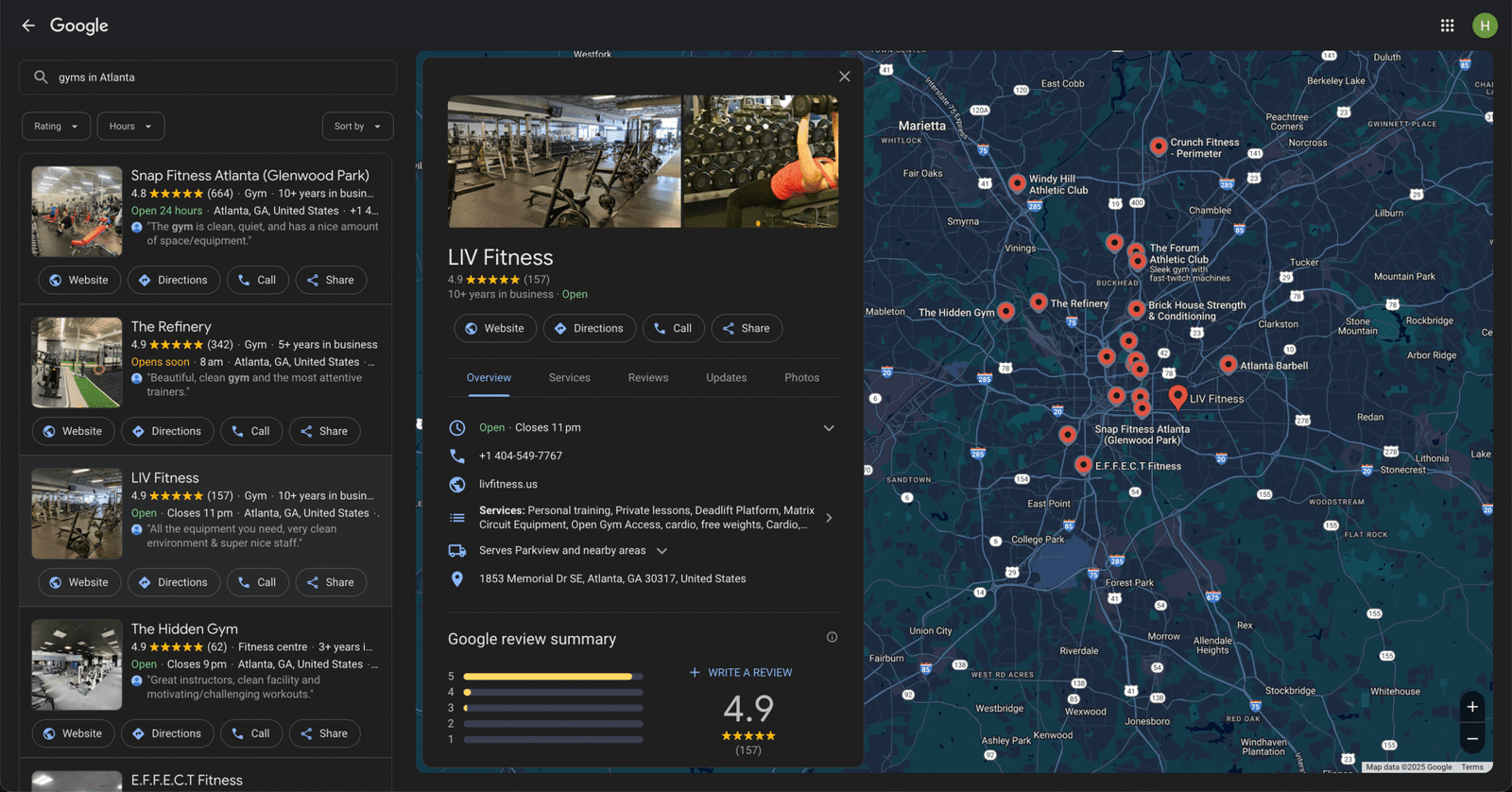The height and width of the screenshot is (792, 1512).
Task: Share the Snap Fitness Atlanta listing
Action: coord(331,280)
